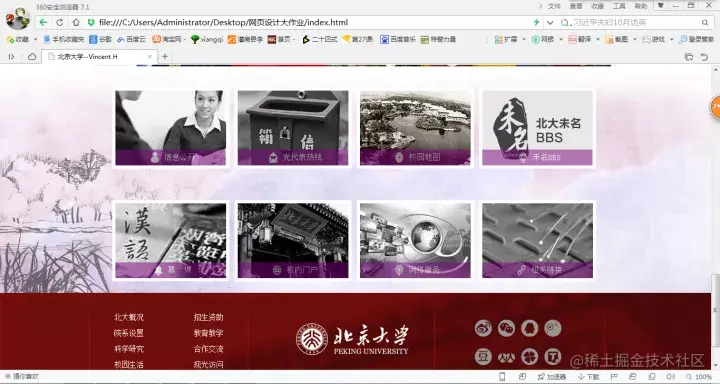Image resolution: width=720 pixels, height=384 pixels.
Task: Open the 百度云 bookmark
Action: pyautogui.click(x=131, y=40)
